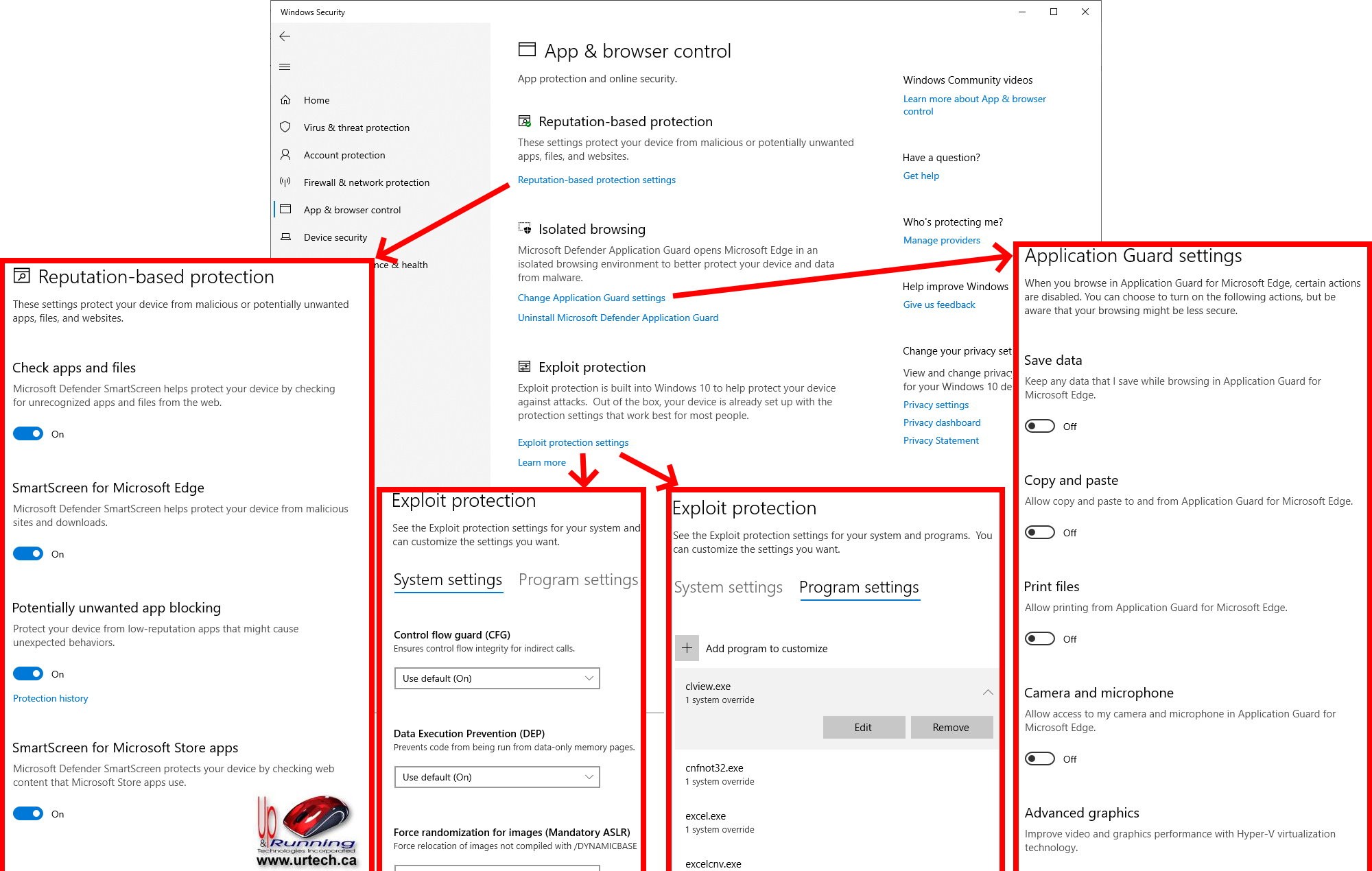Screen dimensions: 1372x871
Task: Open the Reputation-based protection settings link
Action: click(x=596, y=180)
